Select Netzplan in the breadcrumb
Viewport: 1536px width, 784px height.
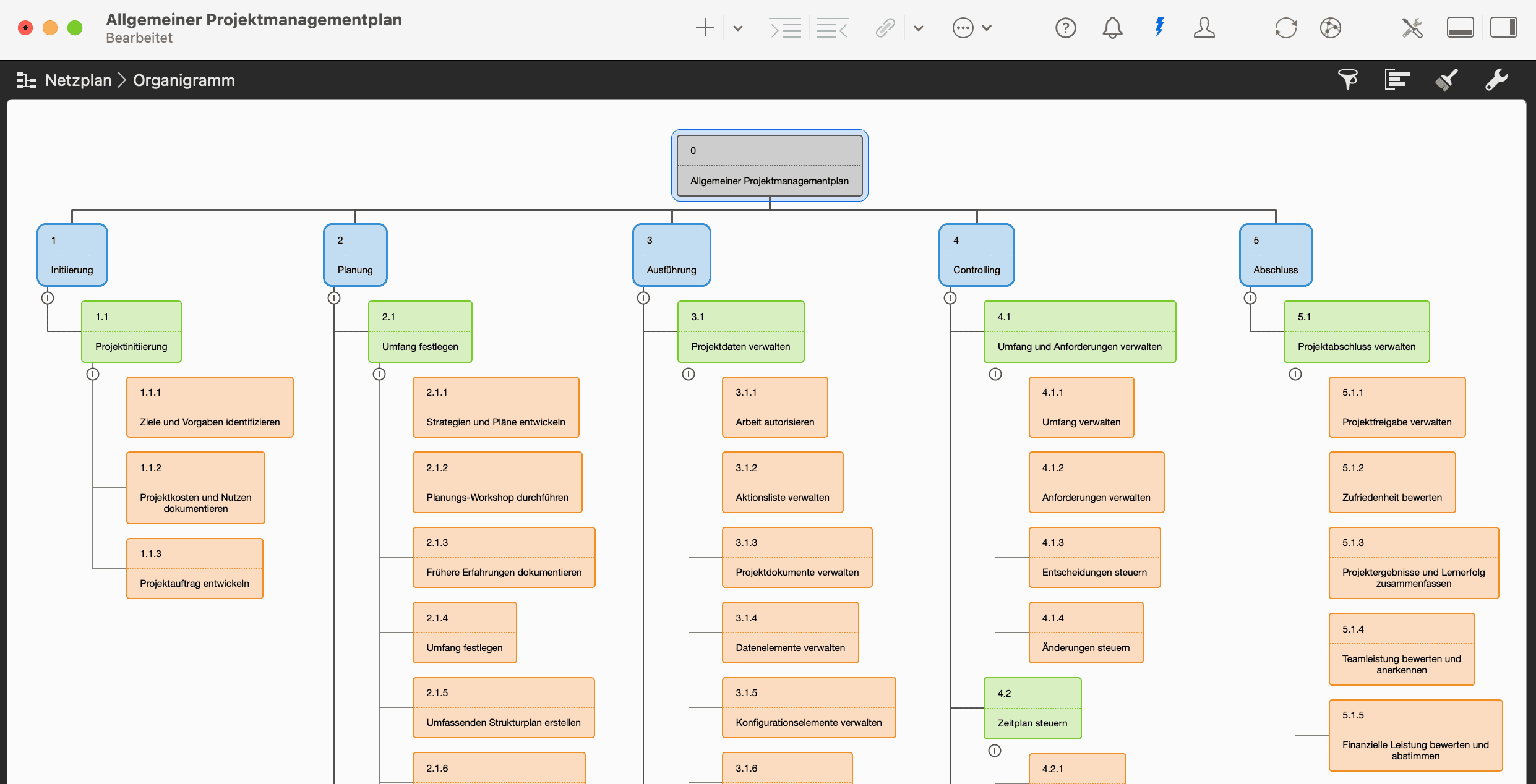(x=78, y=80)
